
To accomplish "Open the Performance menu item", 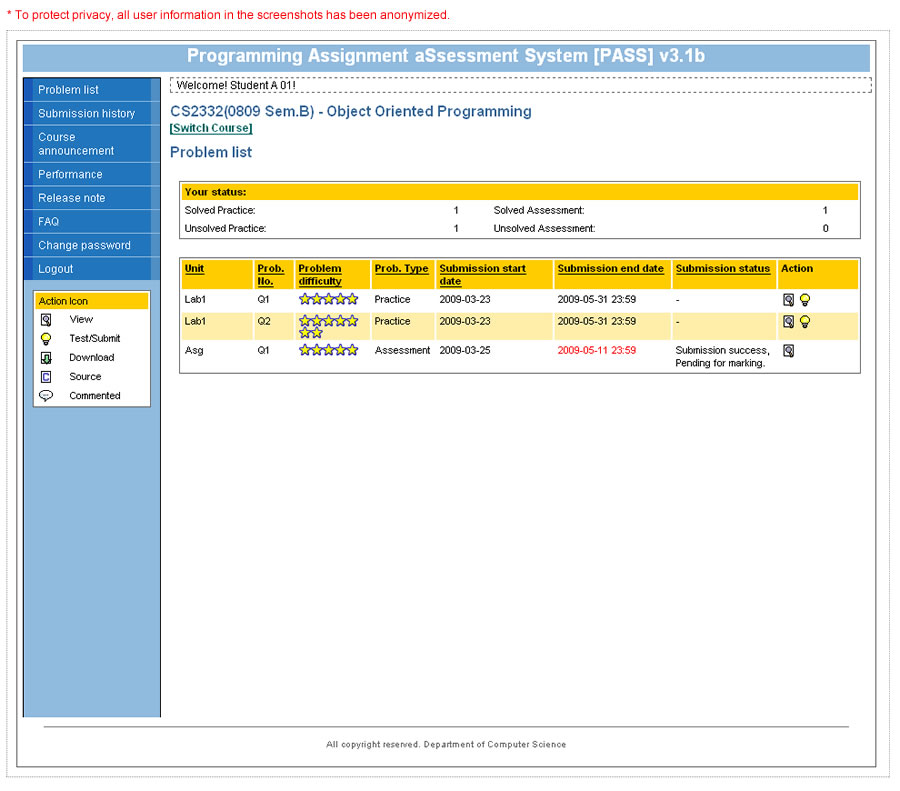I will pos(70,174).
